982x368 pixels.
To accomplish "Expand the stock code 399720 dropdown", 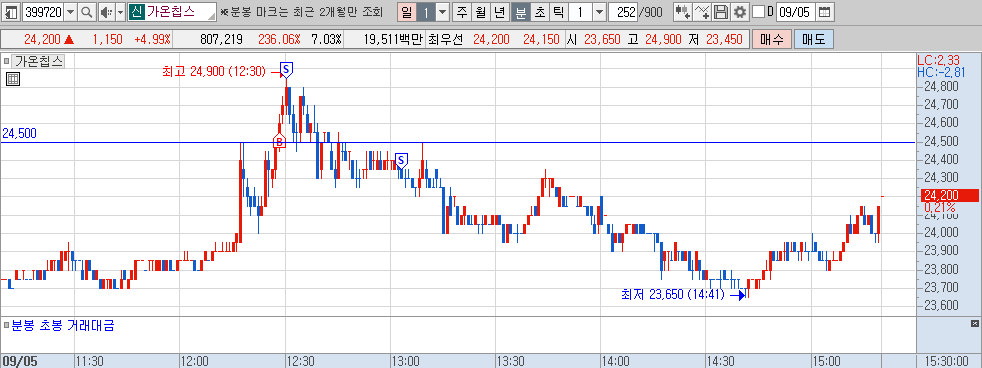I will point(70,12).
